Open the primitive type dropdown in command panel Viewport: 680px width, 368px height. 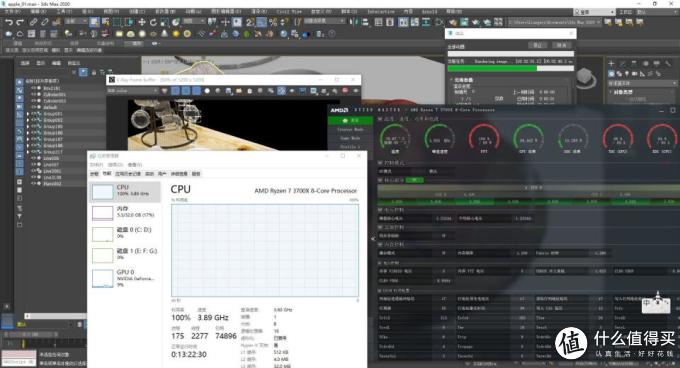642,83
